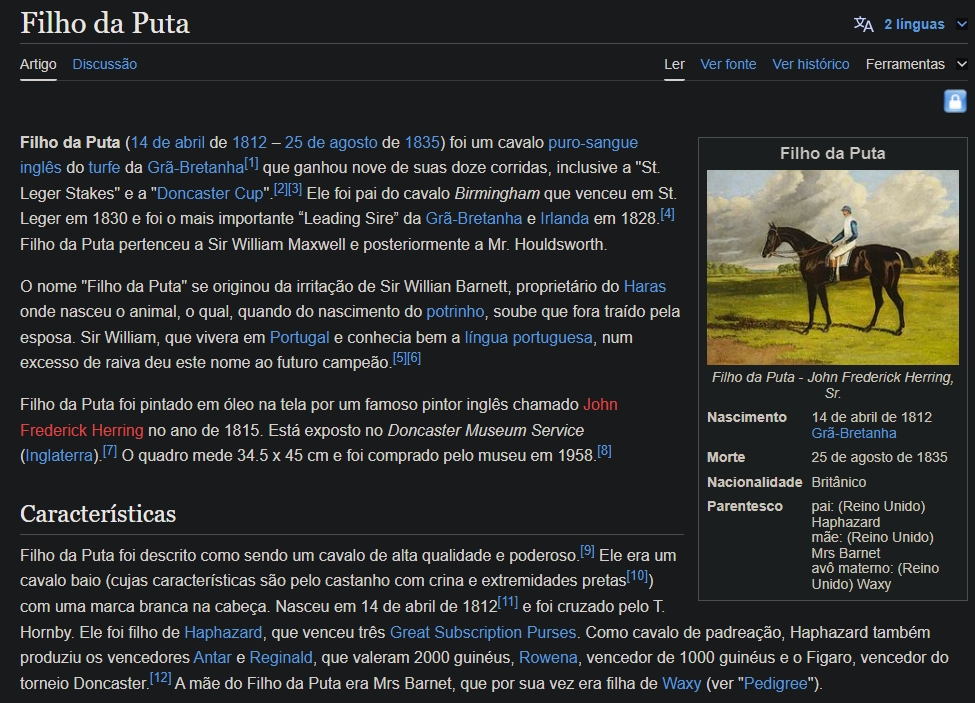Image resolution: width=975 pixels, height=703 pixels.
Task: Jump to footnote reference [8]
Action: [x=604, y=451]
